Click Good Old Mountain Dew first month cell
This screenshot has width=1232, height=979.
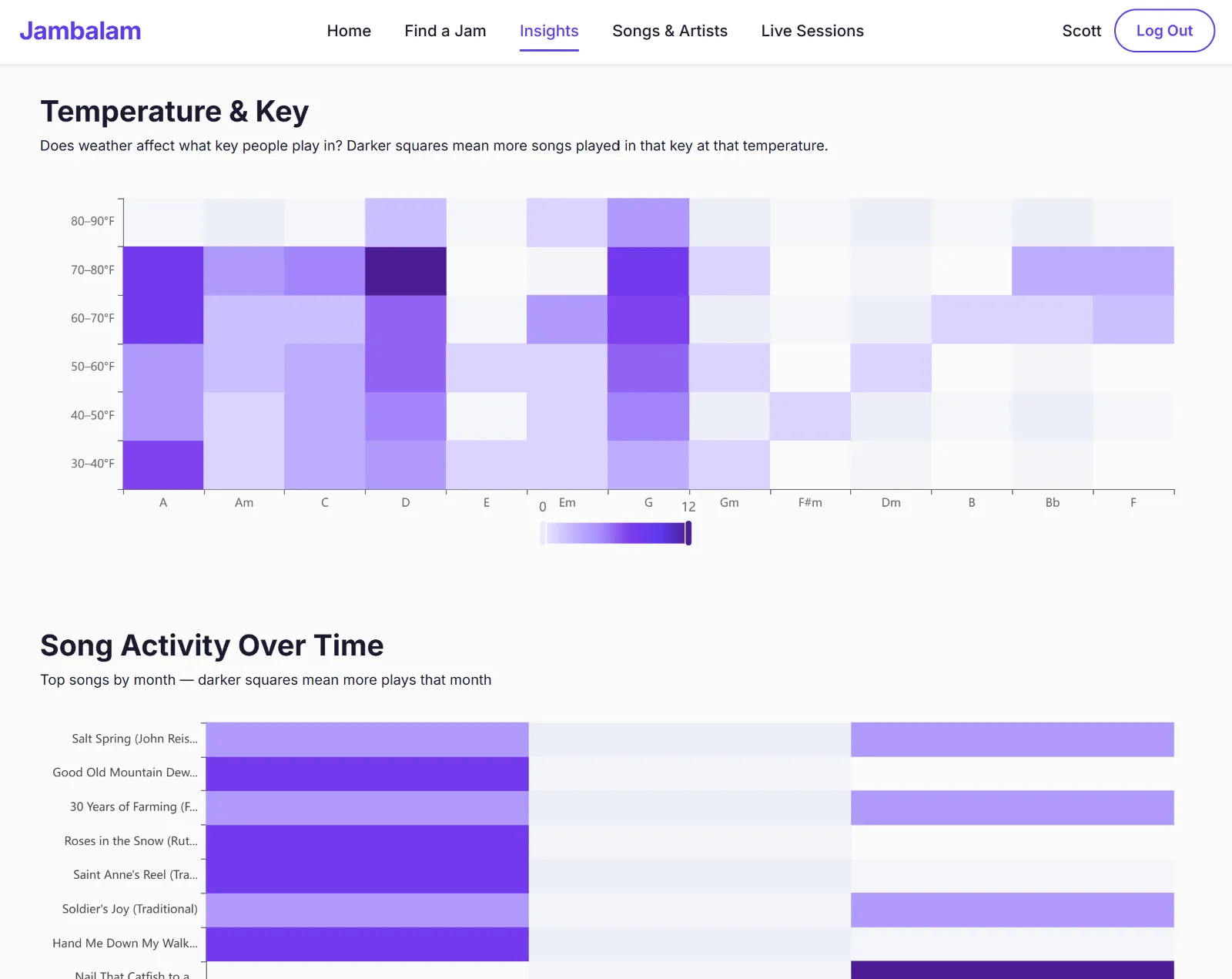coord(367,773)
